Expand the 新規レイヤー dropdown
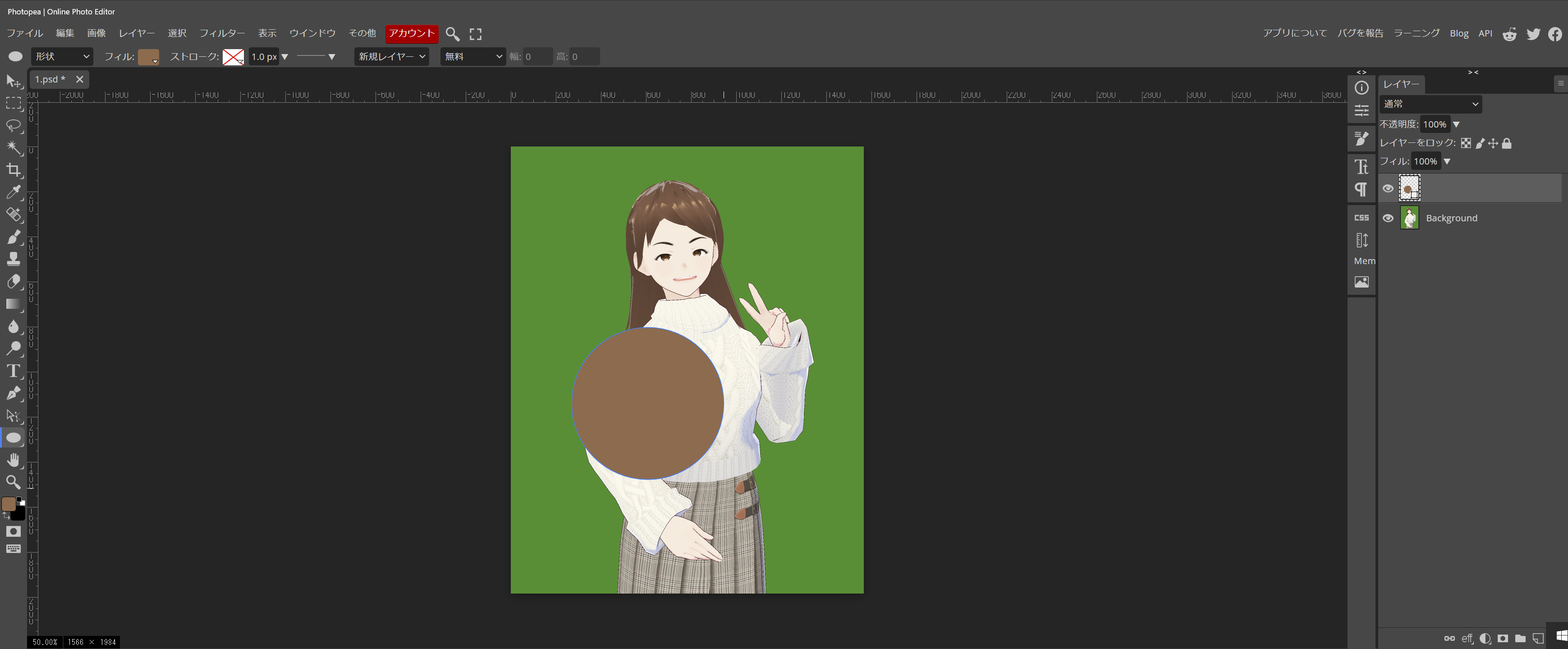 391,57
